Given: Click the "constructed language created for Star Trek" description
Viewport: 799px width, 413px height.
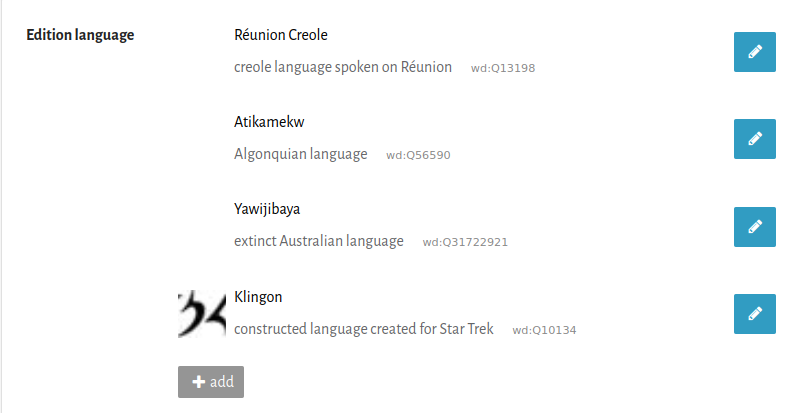Looking at the screenshot, I should pyautogui.click(x=364, y=329).
